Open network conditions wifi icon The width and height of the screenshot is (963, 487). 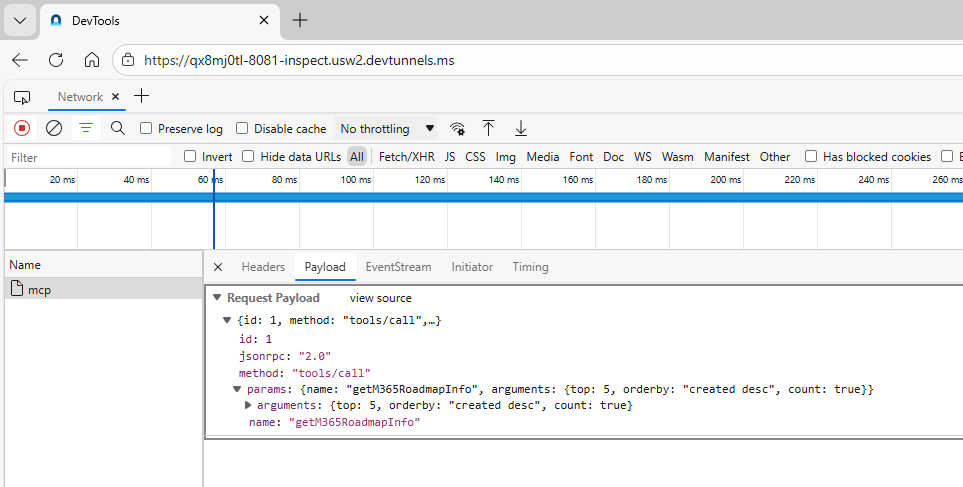point(457,128)
